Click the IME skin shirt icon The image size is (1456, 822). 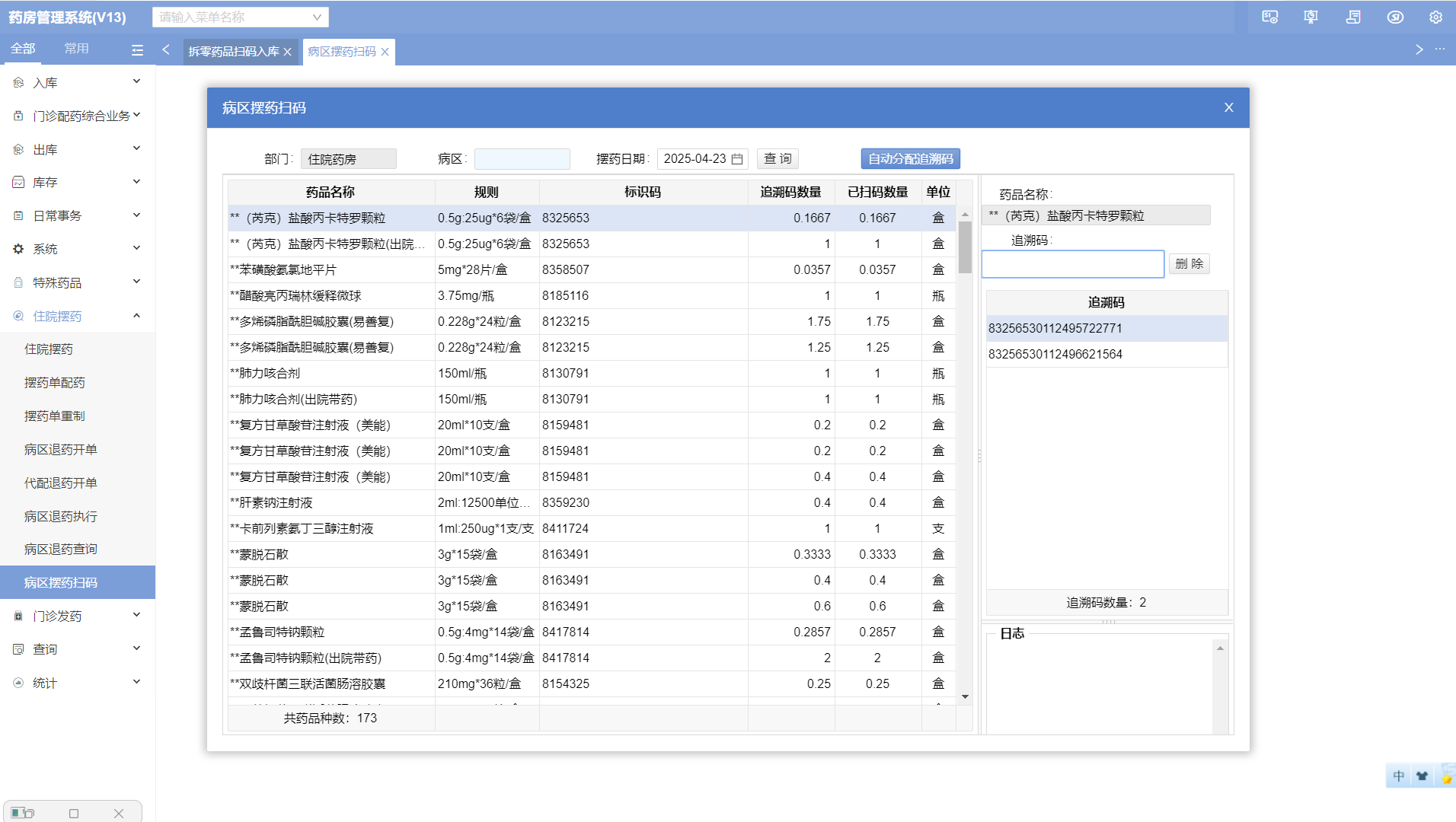click(1422, 776)
